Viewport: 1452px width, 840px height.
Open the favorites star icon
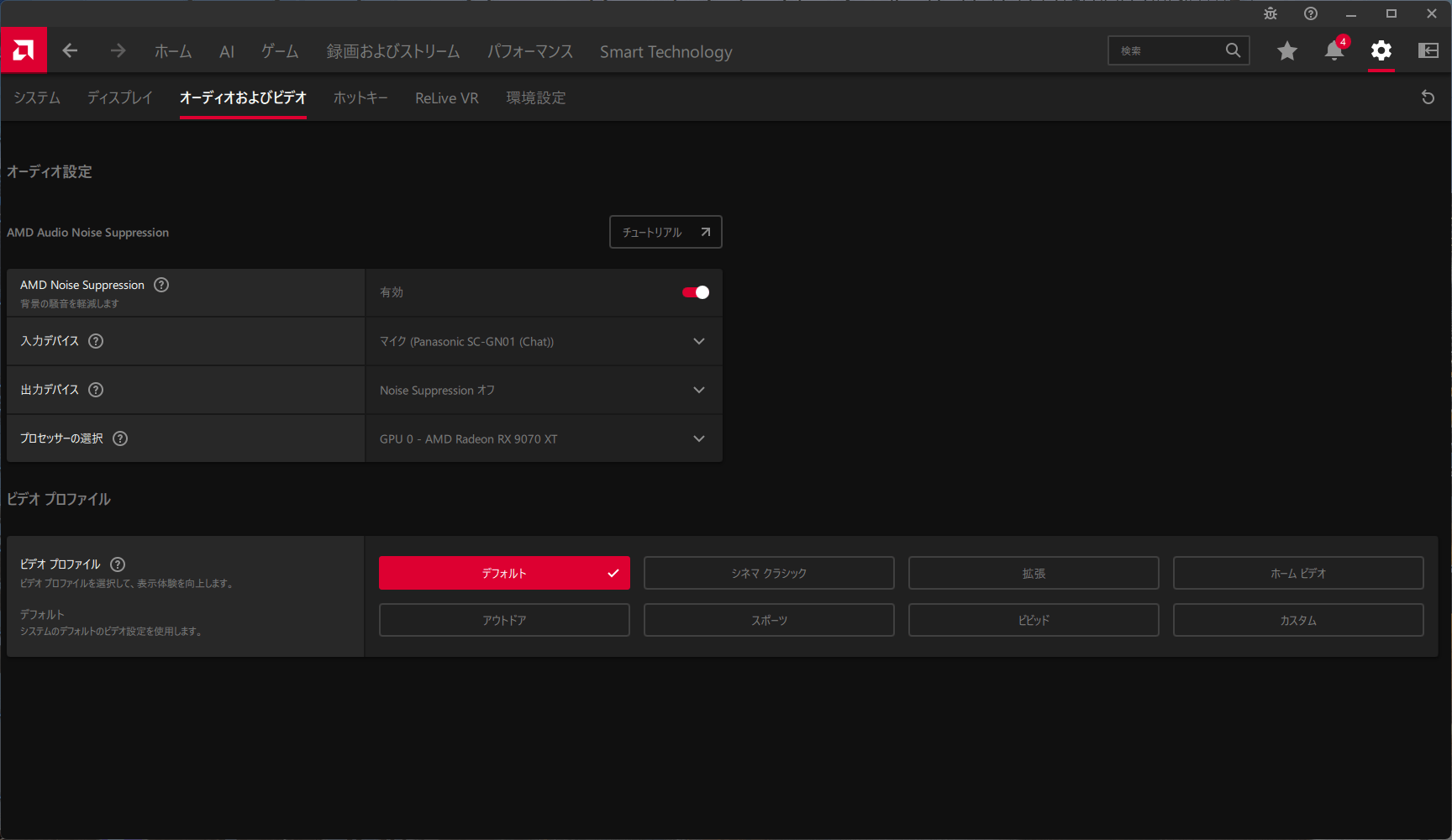pyautogui.click(x=1286, y=51)
